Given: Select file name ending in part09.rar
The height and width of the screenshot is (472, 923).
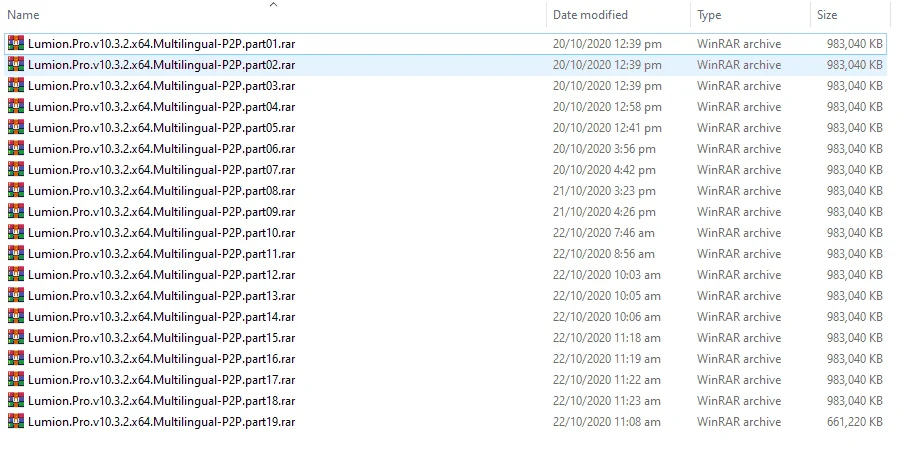Looking at the screenshot, I should tap(161, 212).
